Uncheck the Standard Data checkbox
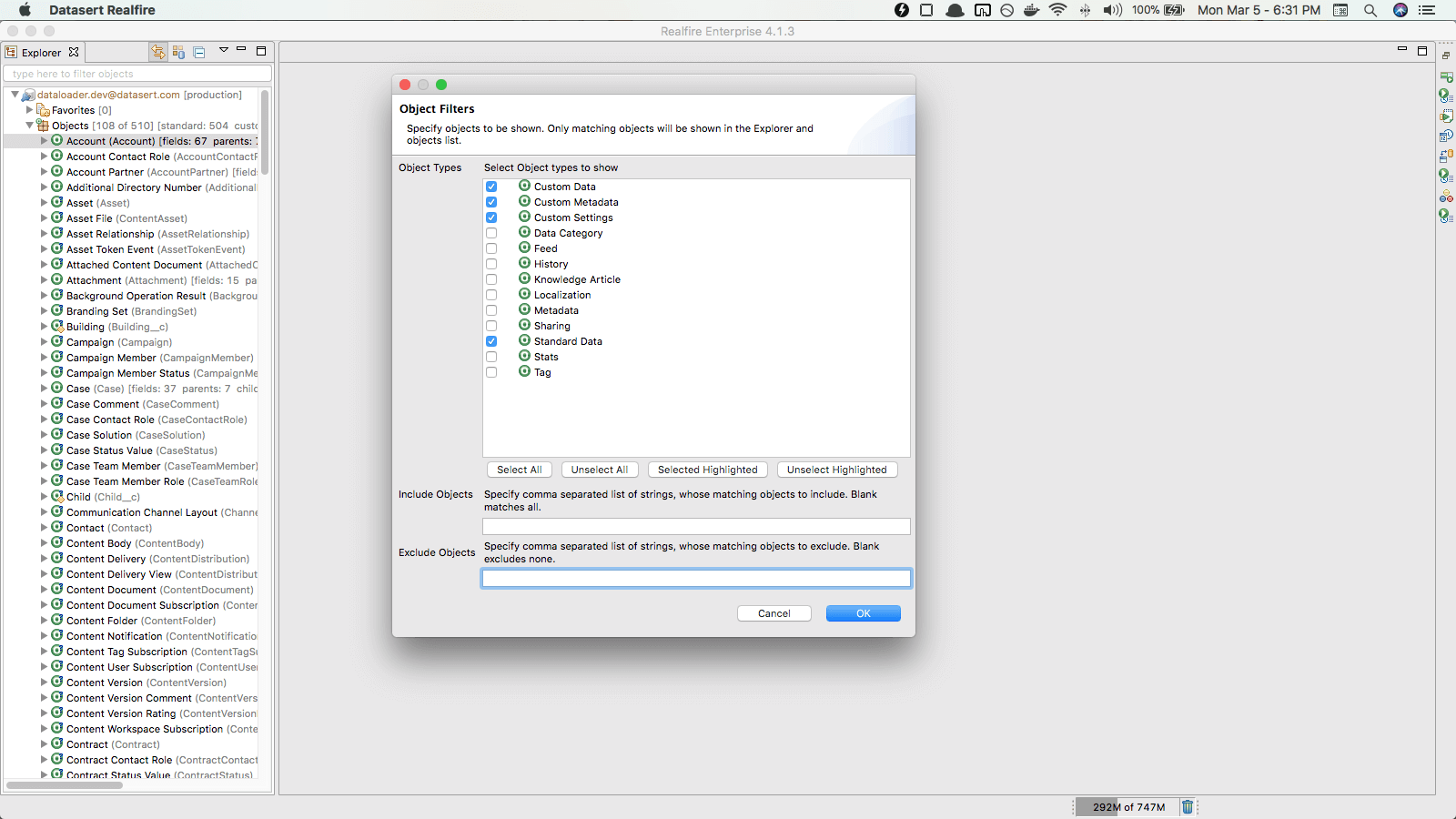The height and width of the screenshot is (819, 1456). pos(491,341)
